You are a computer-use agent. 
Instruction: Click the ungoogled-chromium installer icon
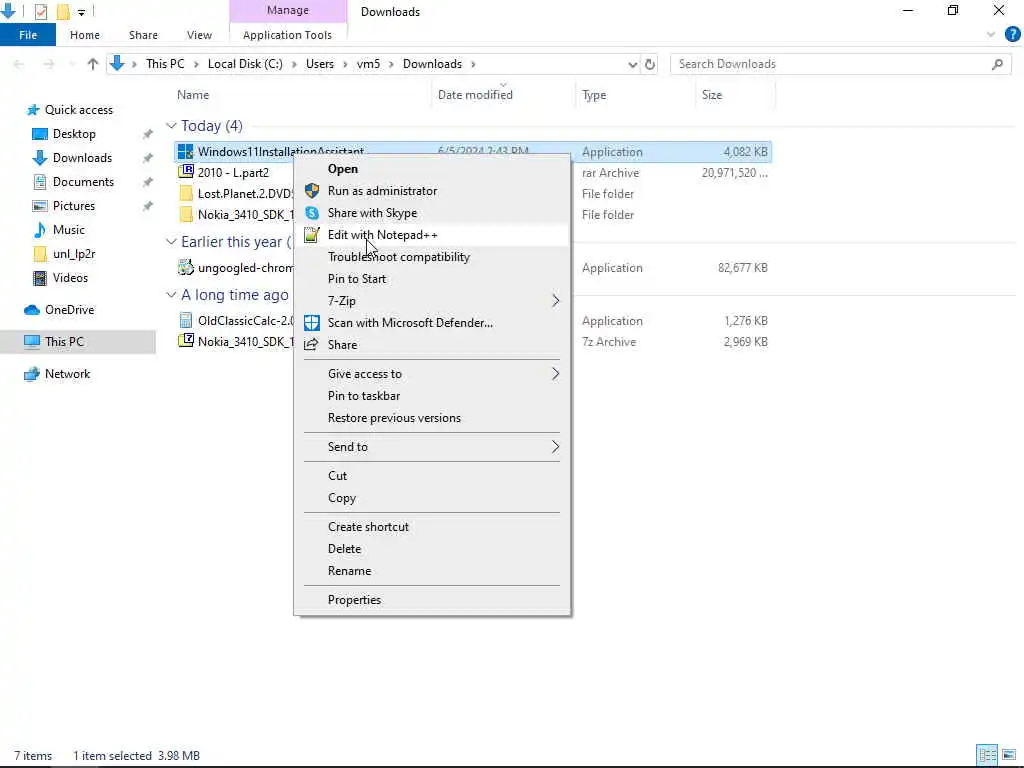185,268
